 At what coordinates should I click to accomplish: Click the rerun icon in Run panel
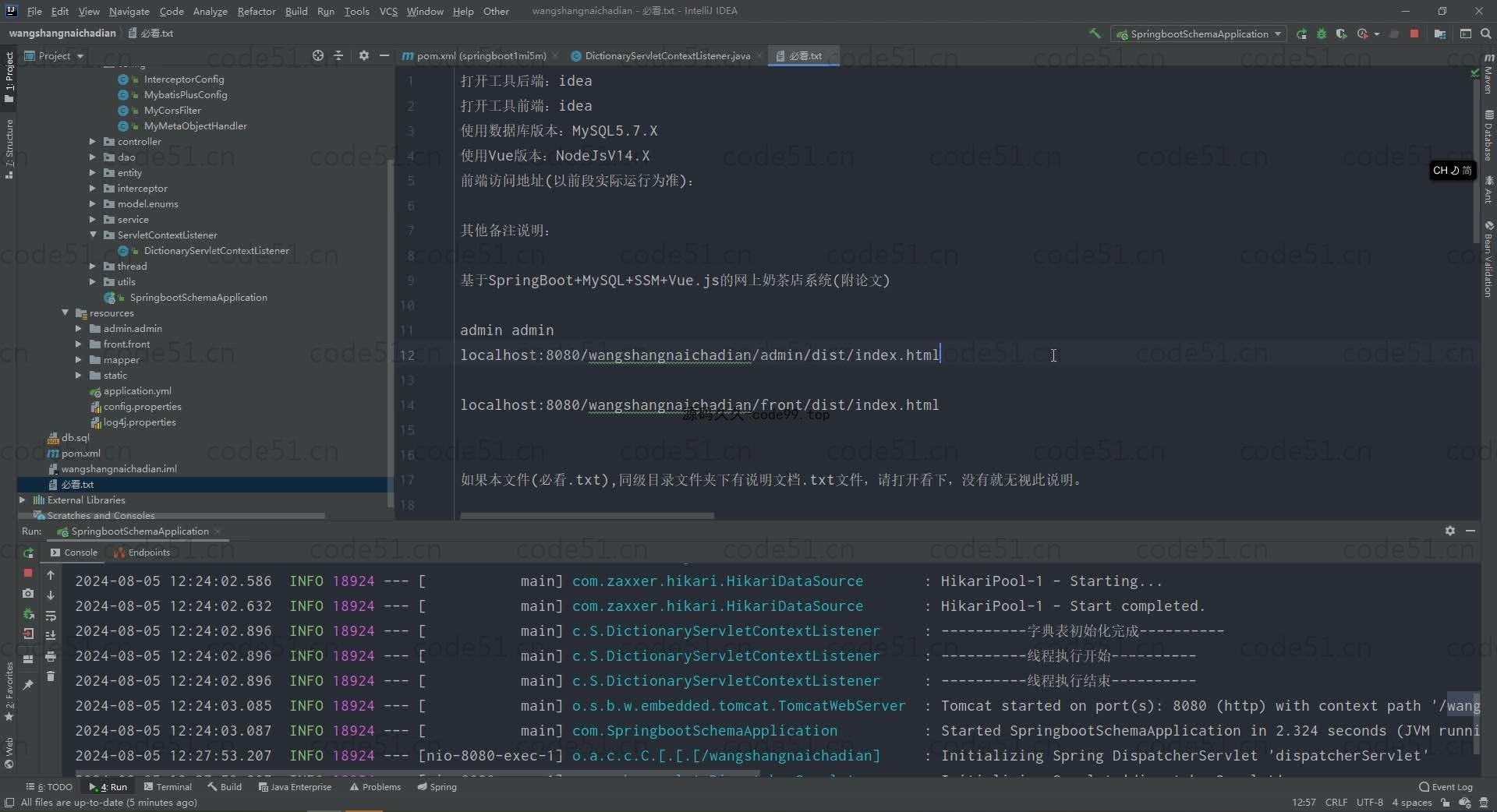click(x=28, y=553)
